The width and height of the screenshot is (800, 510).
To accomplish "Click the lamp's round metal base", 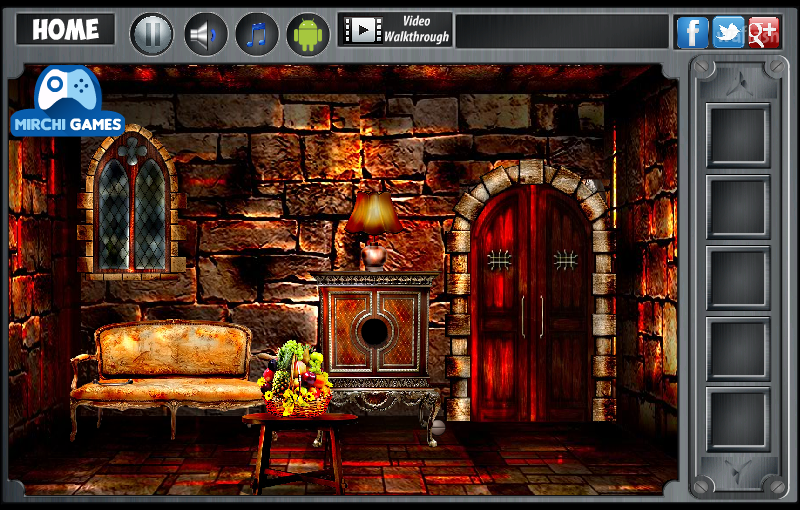I will click(374, 257).
